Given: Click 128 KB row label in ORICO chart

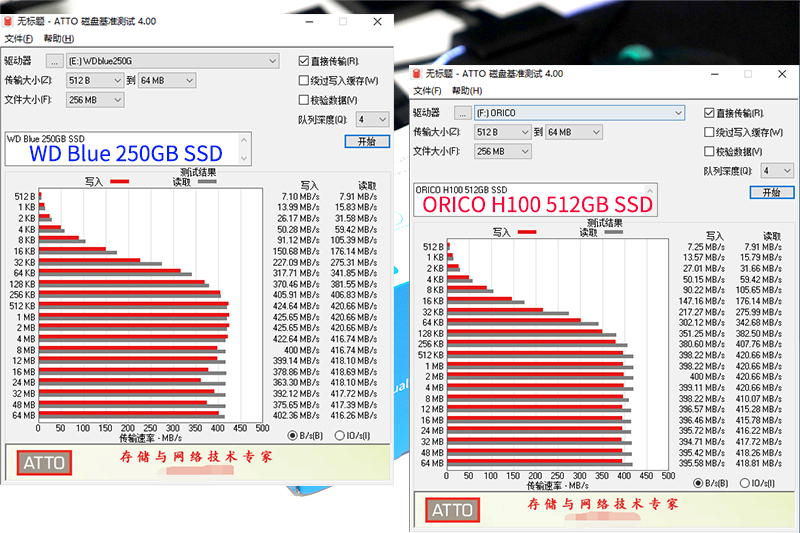Looking at the screenshot, I should tap(431, 334).
